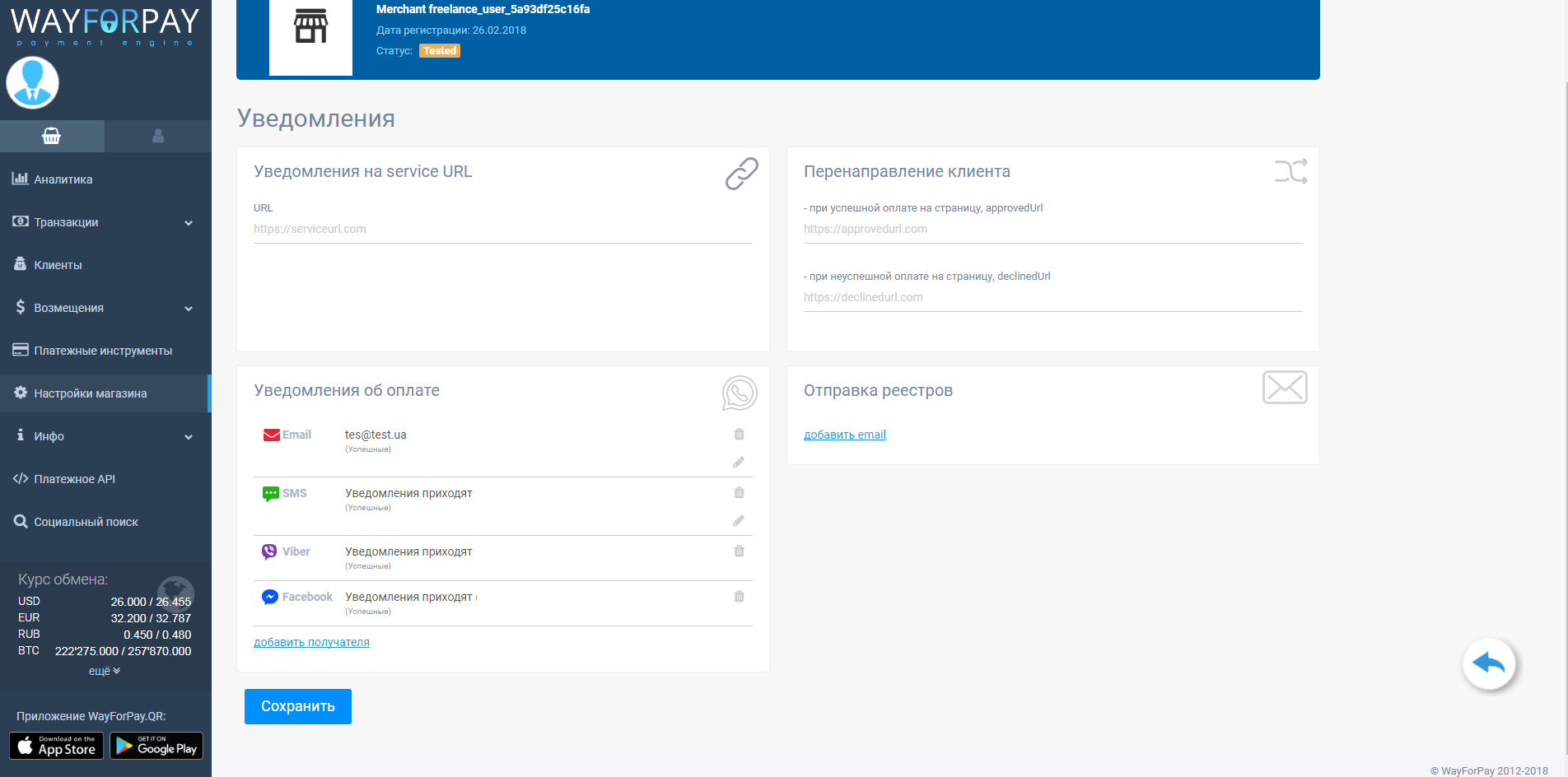
Task: Edit the Email notification entry
Action: pos(739,463)
